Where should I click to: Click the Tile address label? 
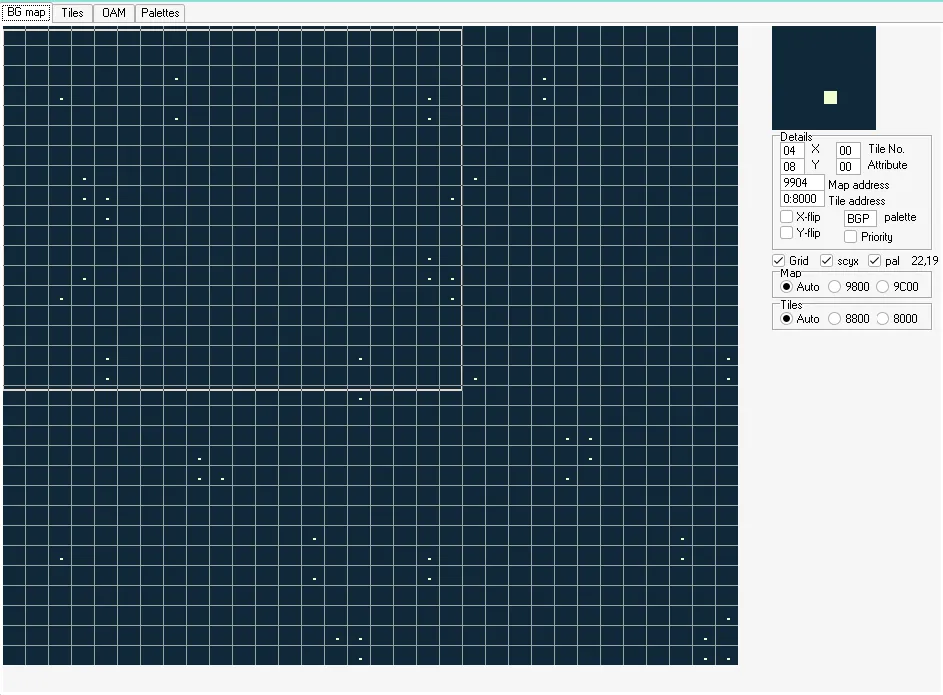point(857,201)
